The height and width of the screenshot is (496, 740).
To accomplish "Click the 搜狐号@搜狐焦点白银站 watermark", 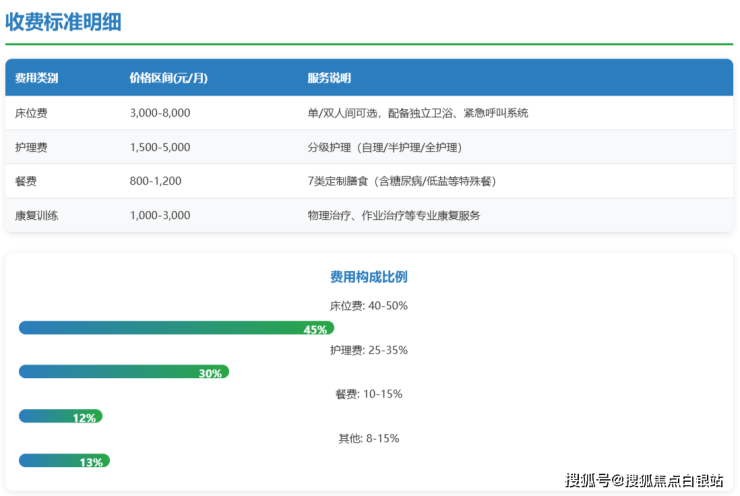I will (644, 480).
